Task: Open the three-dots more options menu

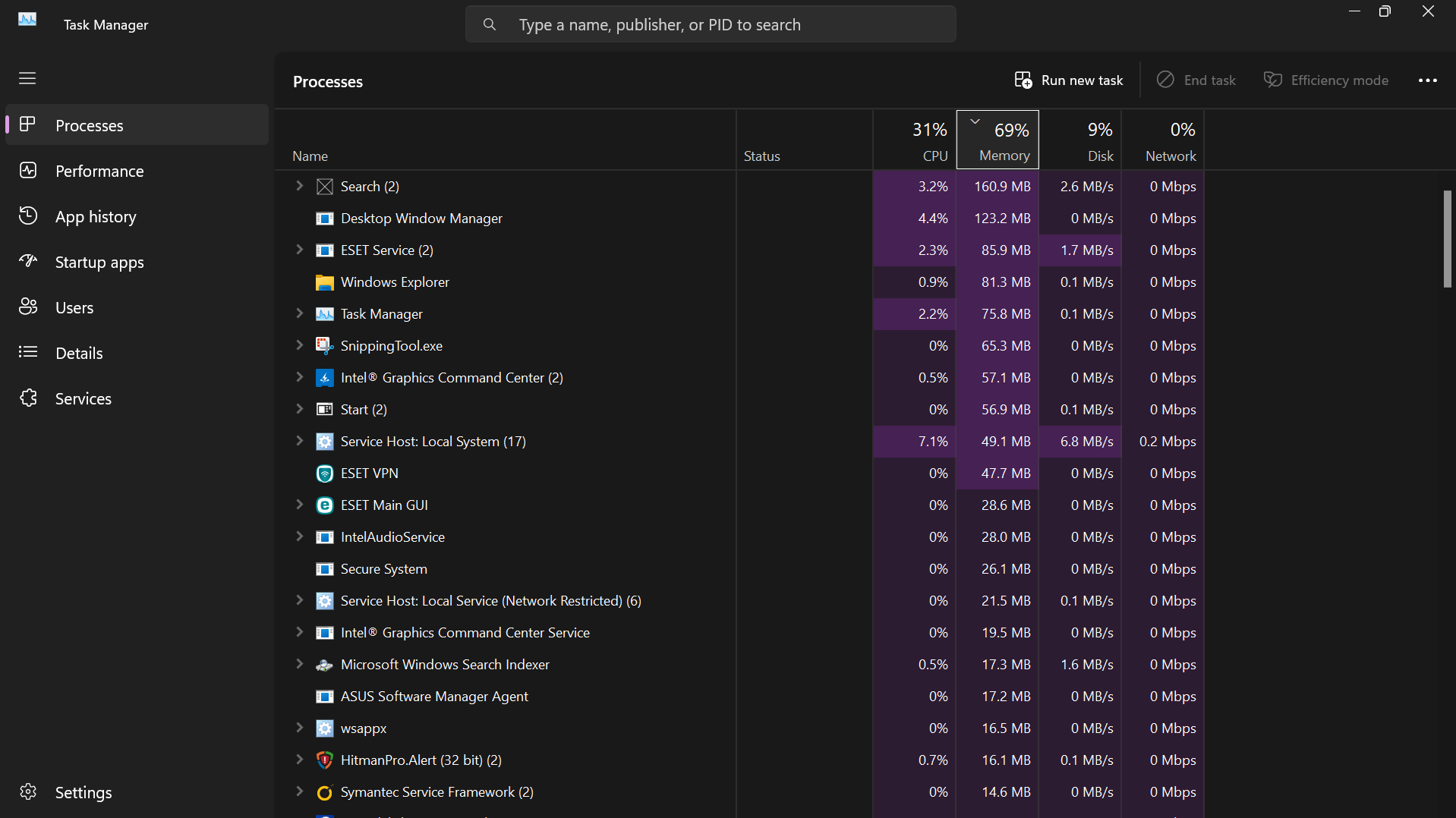Action: point(1427,80)
